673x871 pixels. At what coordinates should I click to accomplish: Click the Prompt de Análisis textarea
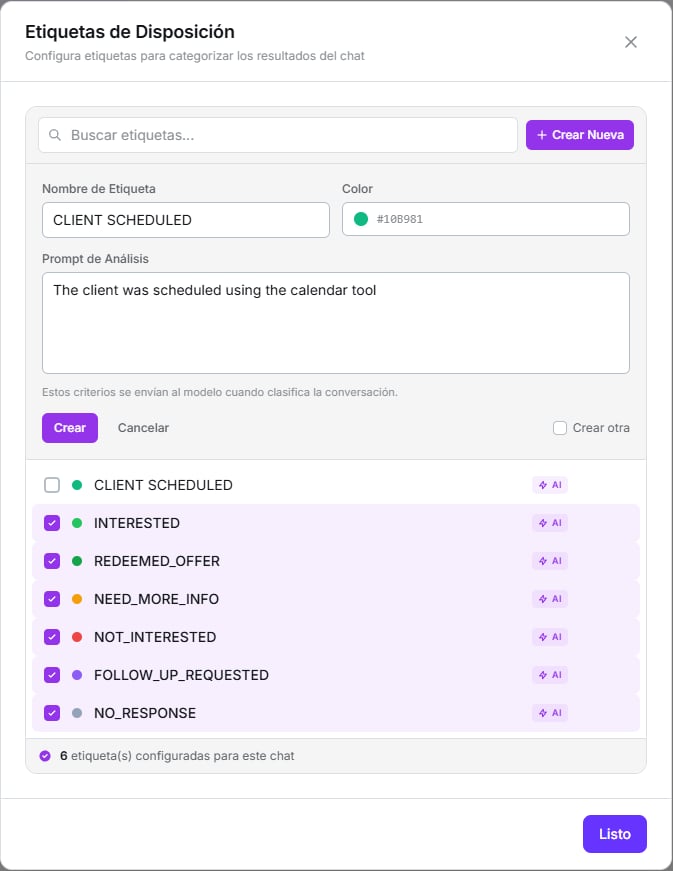click(335, 323)
